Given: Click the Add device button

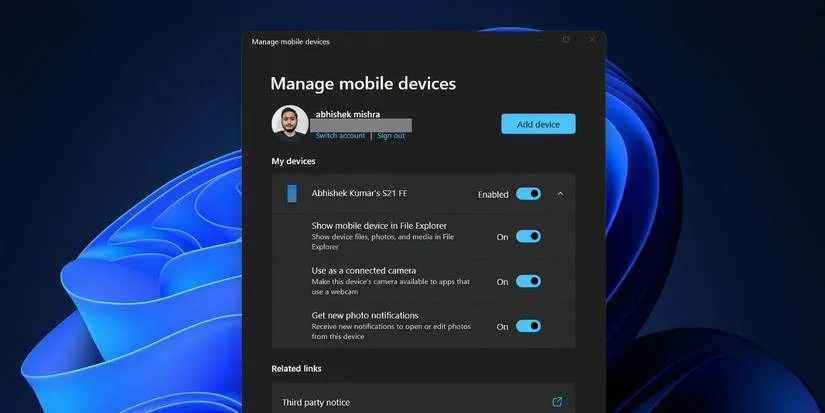Looking at the screenshot, I should tap(538, 124).
